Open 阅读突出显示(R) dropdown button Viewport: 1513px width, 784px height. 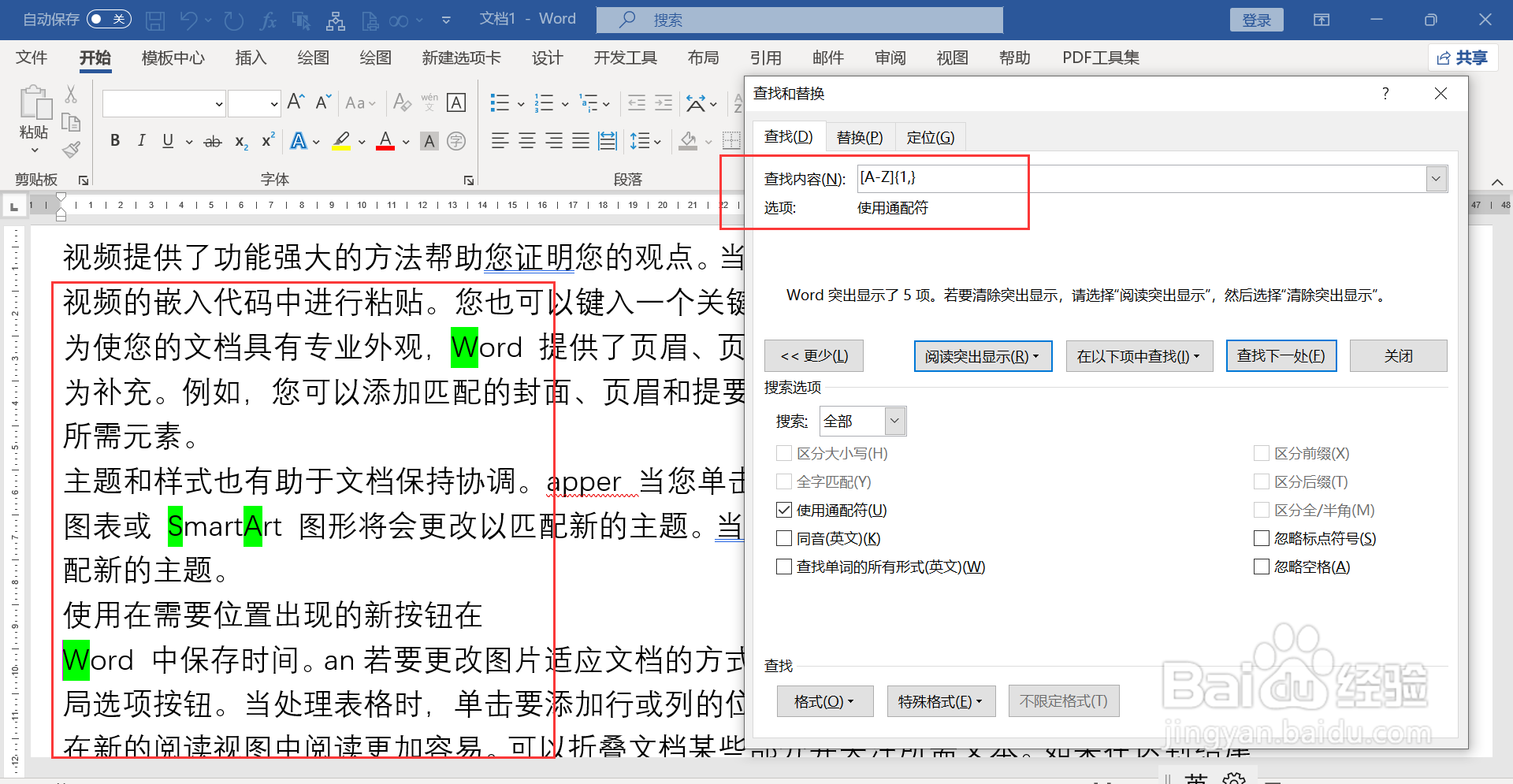tap(983, 356)
